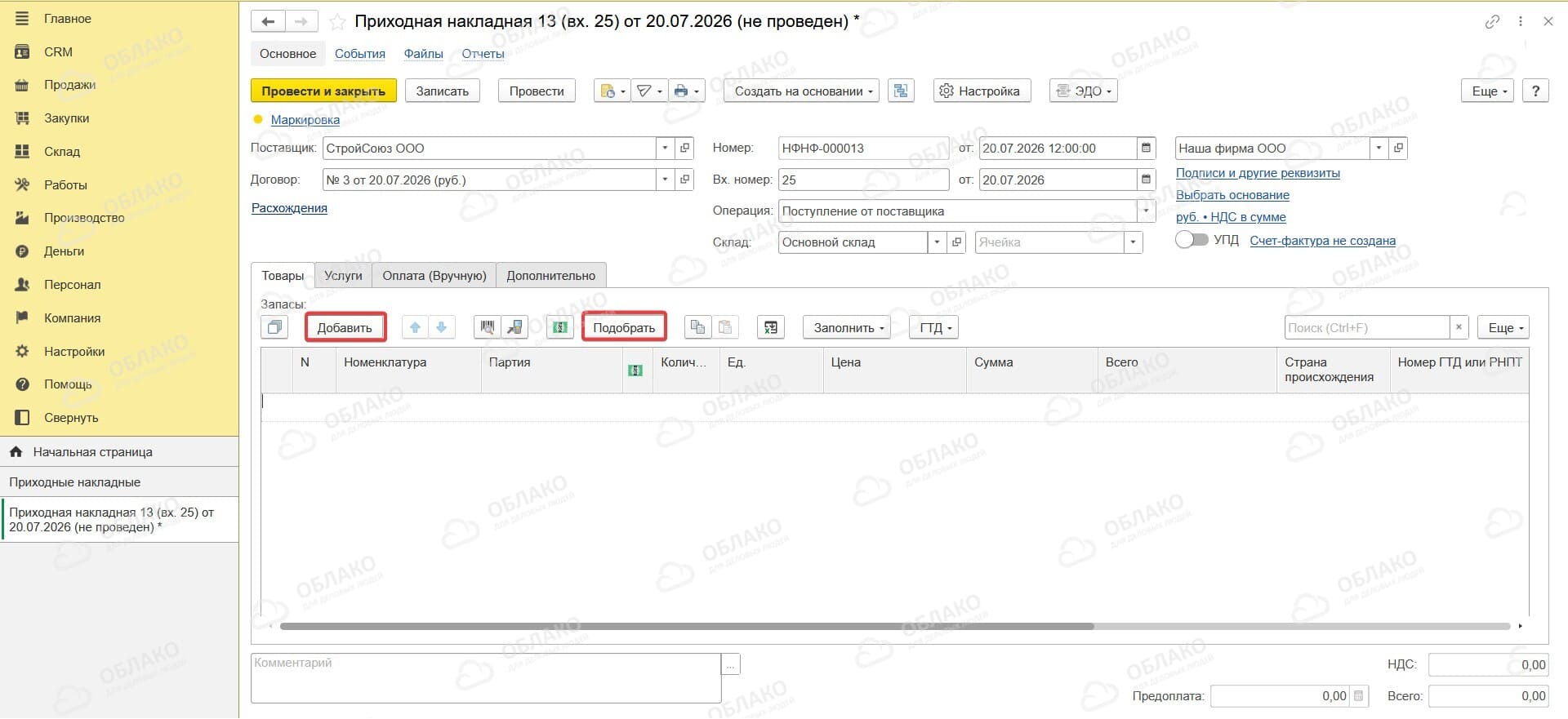This screenshot has width=1568, height=719.
Task: Go to Продажи section
Action: (69, 85)
